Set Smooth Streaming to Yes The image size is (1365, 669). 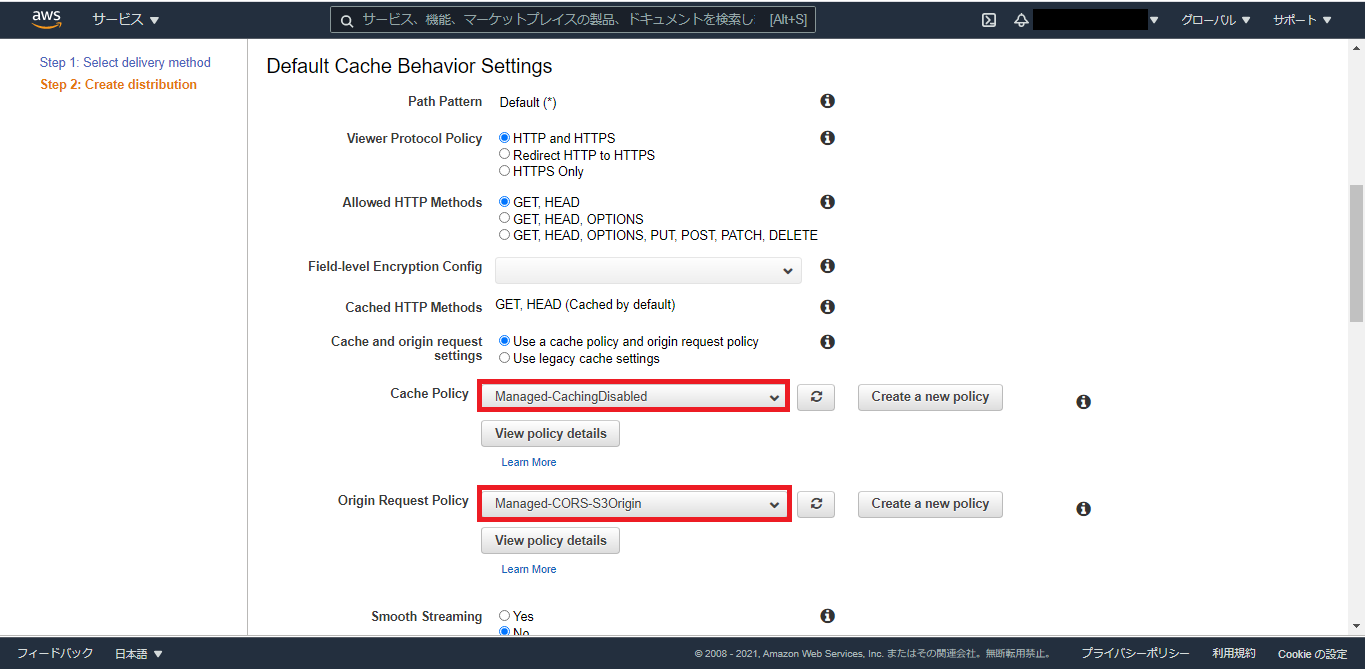click(x=504, y=616)
